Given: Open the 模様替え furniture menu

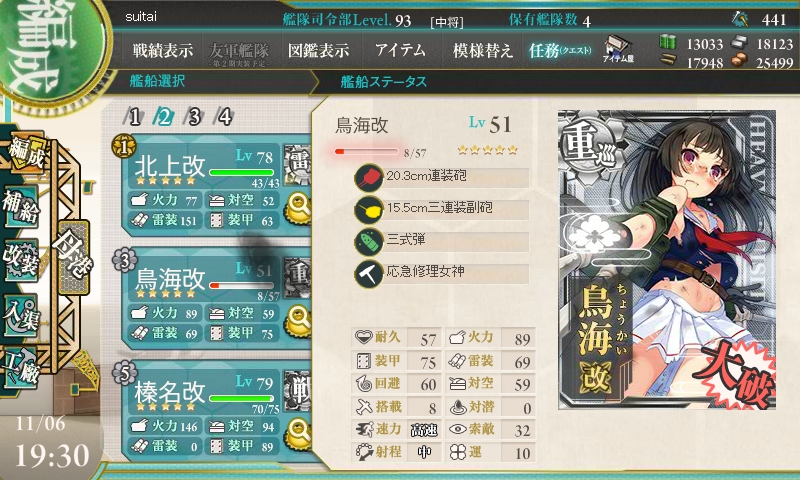Looking at the screenshot, I should coord(482,50).
